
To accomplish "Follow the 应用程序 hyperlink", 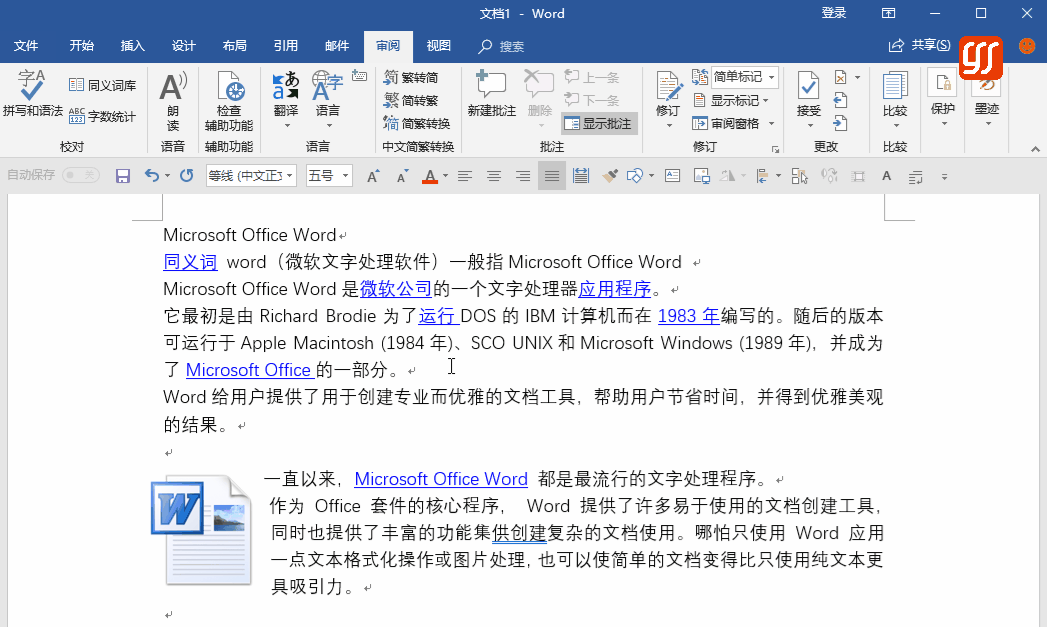I will [614, 289].
